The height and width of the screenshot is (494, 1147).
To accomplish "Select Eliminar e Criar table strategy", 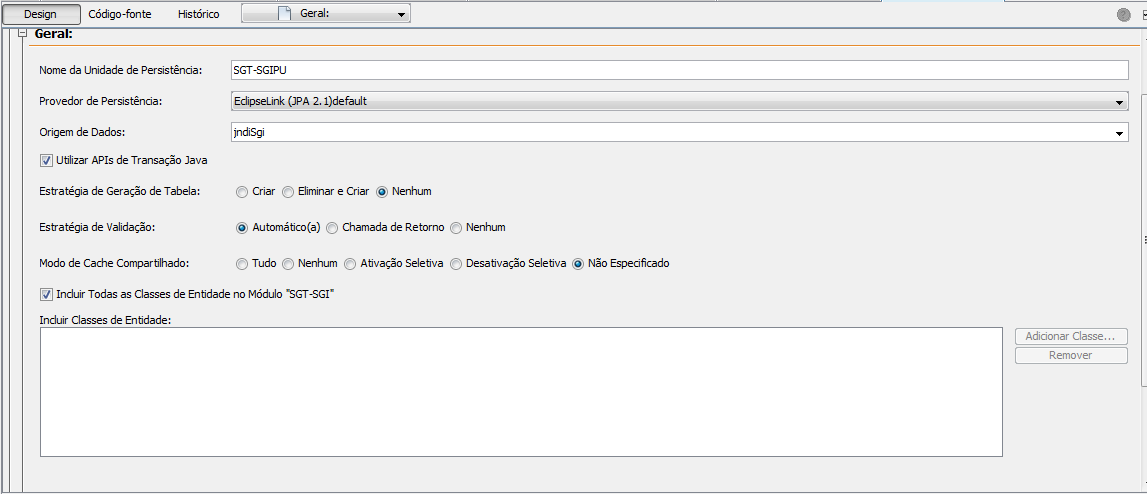I will (x=288, y=192).
